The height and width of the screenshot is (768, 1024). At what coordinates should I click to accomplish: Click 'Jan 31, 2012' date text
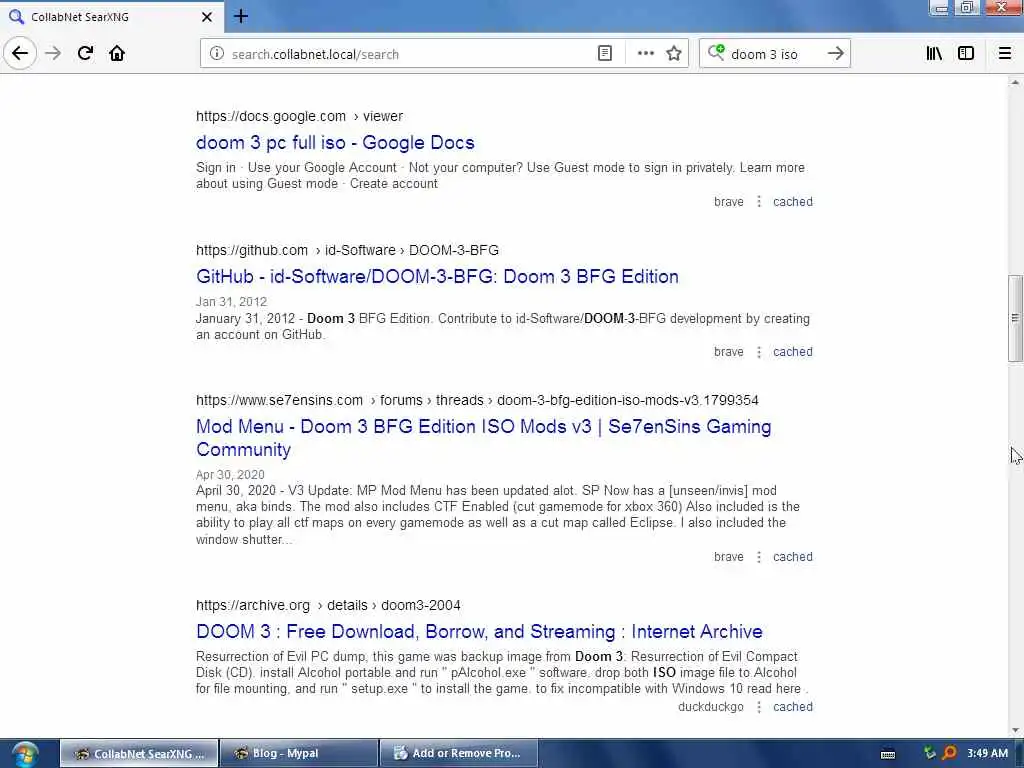[x=231, y=302]
